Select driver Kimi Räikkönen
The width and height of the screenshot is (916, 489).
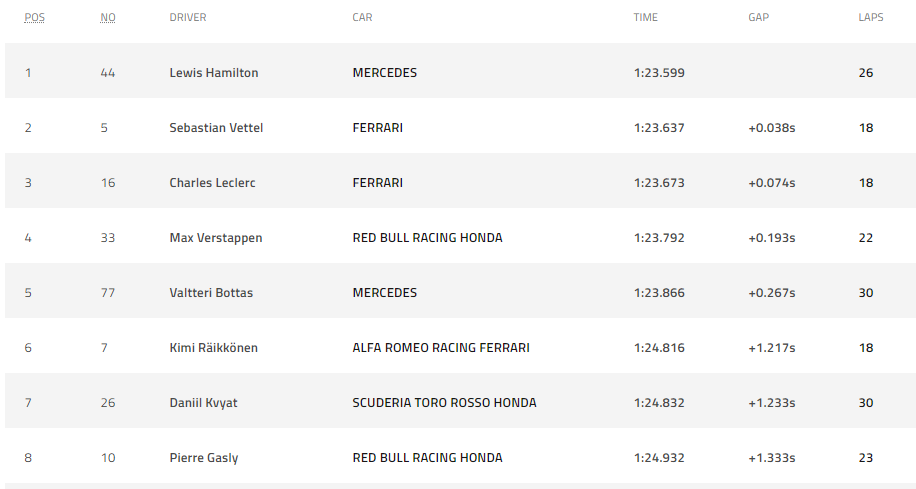coord(213,348)
